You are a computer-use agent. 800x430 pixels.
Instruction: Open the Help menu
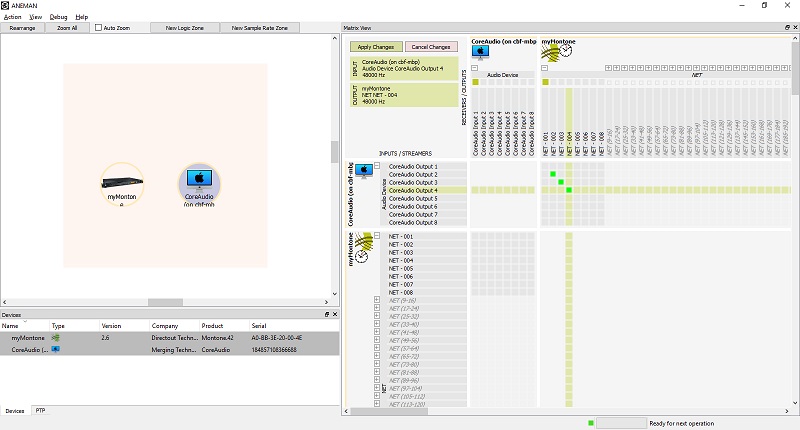coord(82,17)
